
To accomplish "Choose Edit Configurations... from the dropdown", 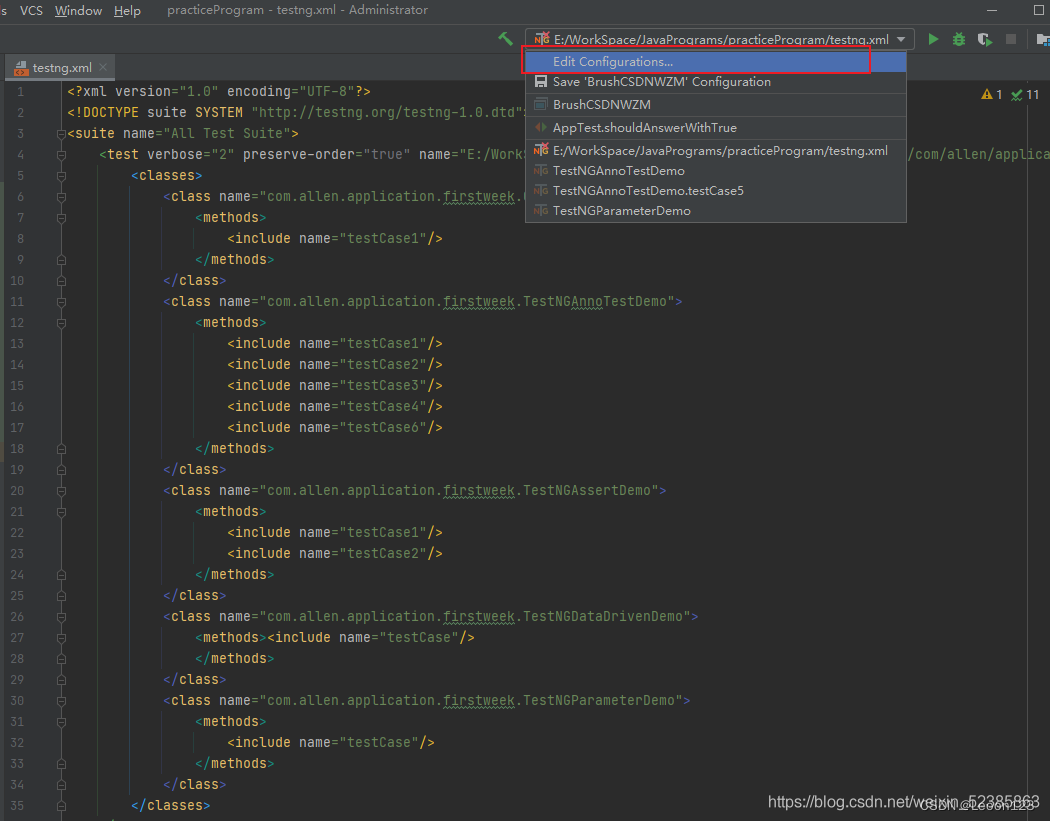I will [x=715, y=61].
